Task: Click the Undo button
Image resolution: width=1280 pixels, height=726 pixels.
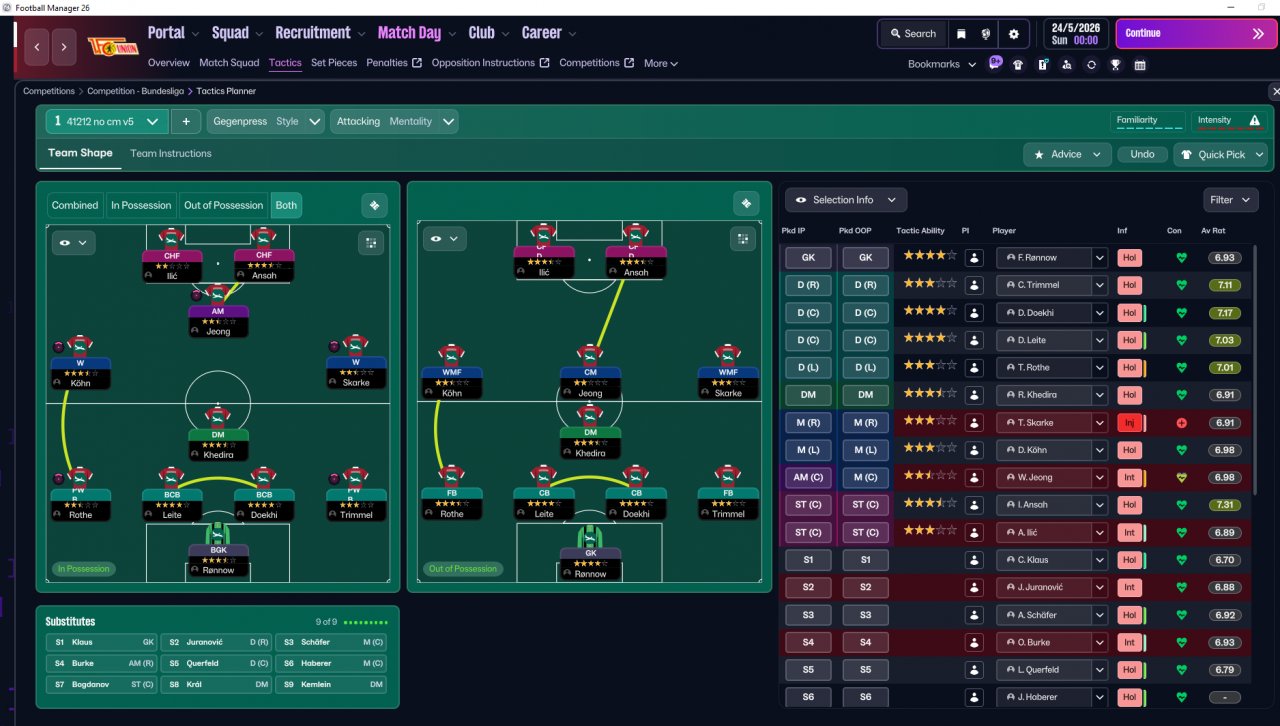Action: [x=1142, y=154]
